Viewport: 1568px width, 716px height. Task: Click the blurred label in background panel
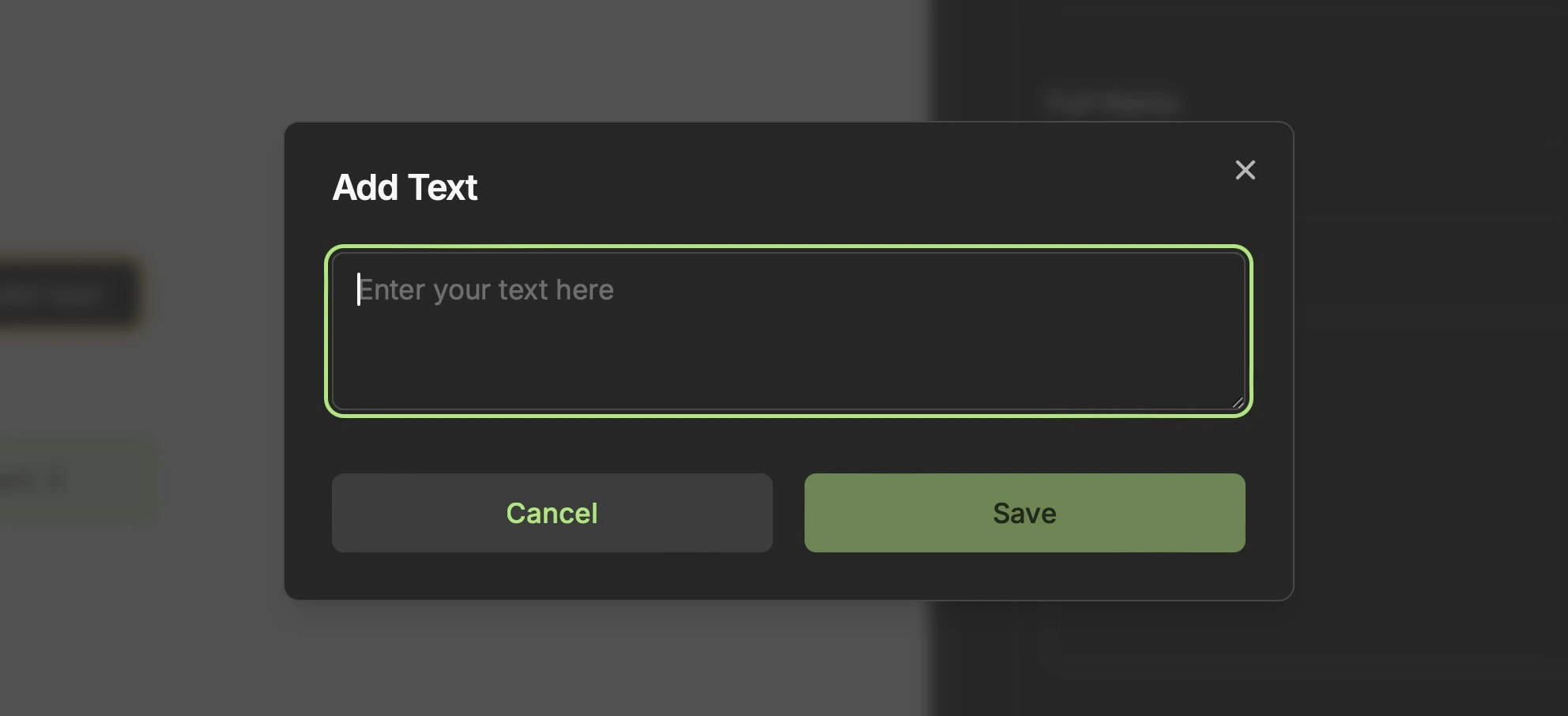(x=1112, y=101)
